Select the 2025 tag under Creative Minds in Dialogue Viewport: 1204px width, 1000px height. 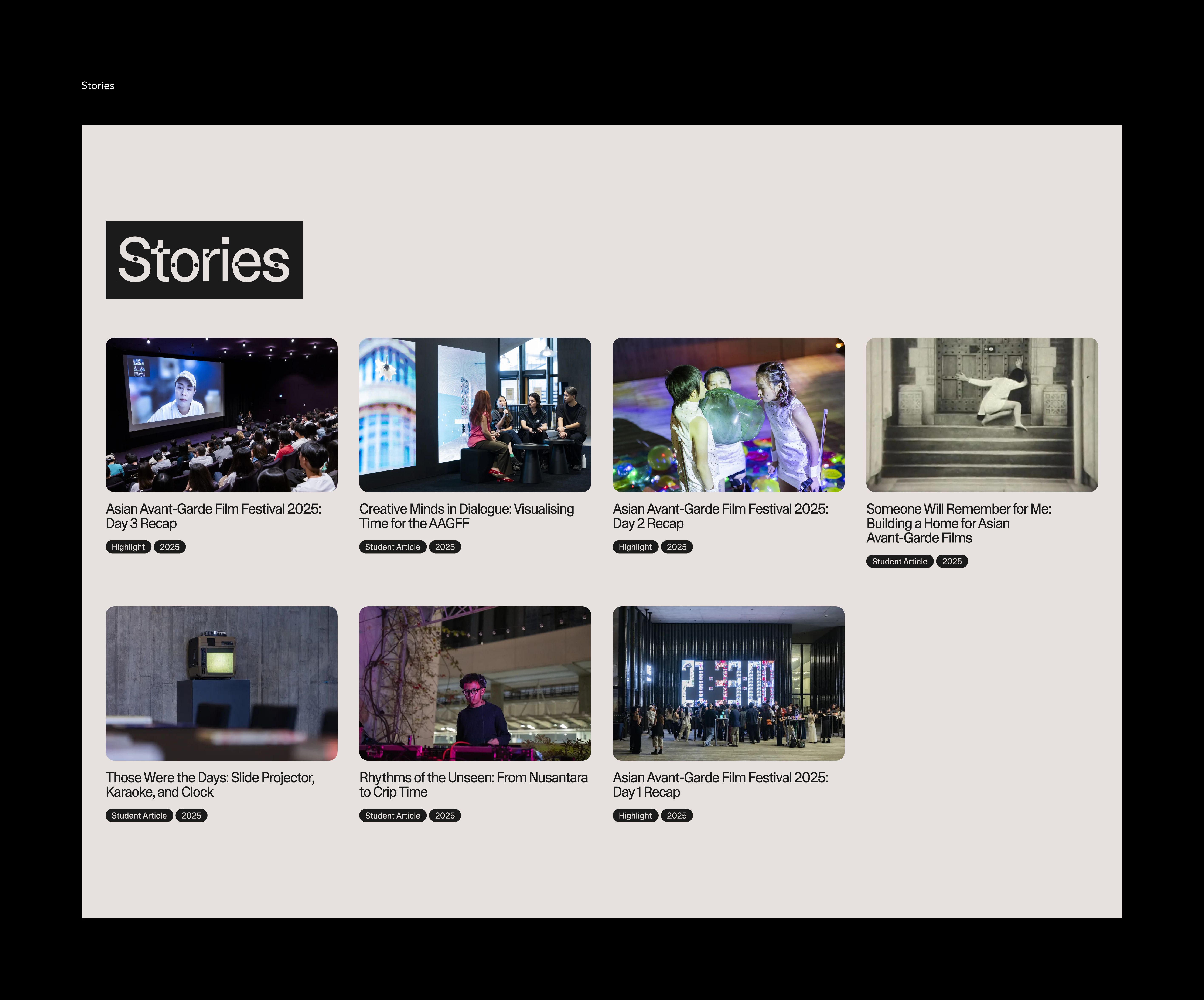(x=445, y=547)
